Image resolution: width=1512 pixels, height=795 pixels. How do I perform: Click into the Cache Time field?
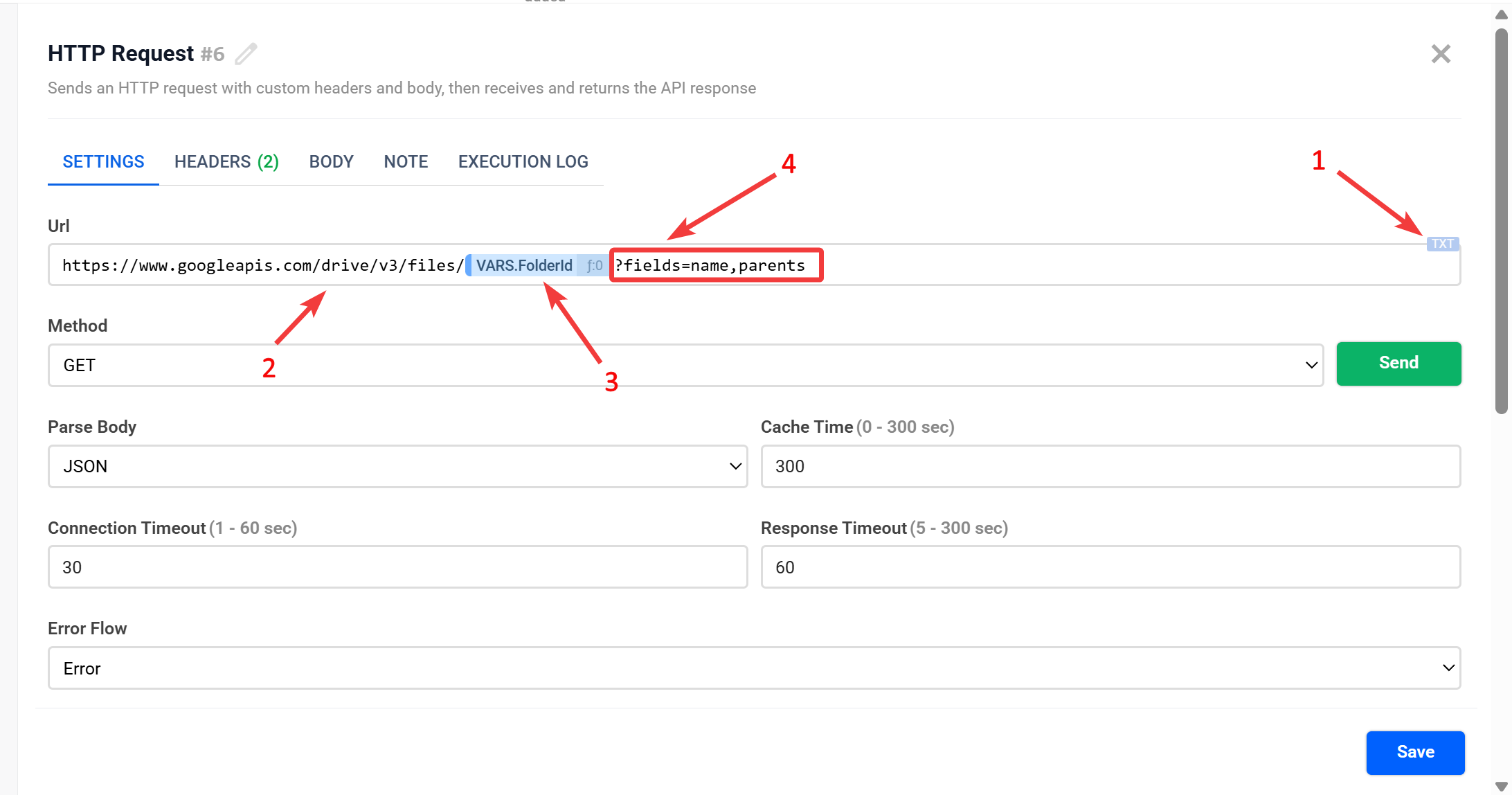coord(1110,466)
